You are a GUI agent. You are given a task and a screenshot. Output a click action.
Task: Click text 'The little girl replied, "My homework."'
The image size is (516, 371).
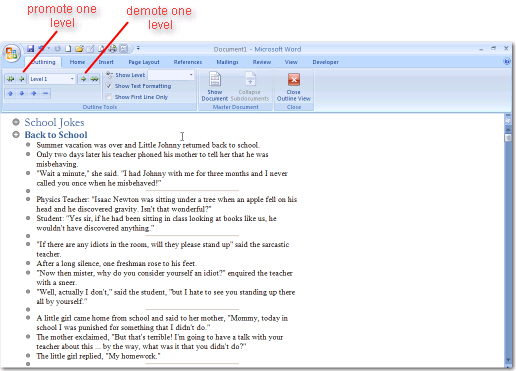[x=98, y=356]
